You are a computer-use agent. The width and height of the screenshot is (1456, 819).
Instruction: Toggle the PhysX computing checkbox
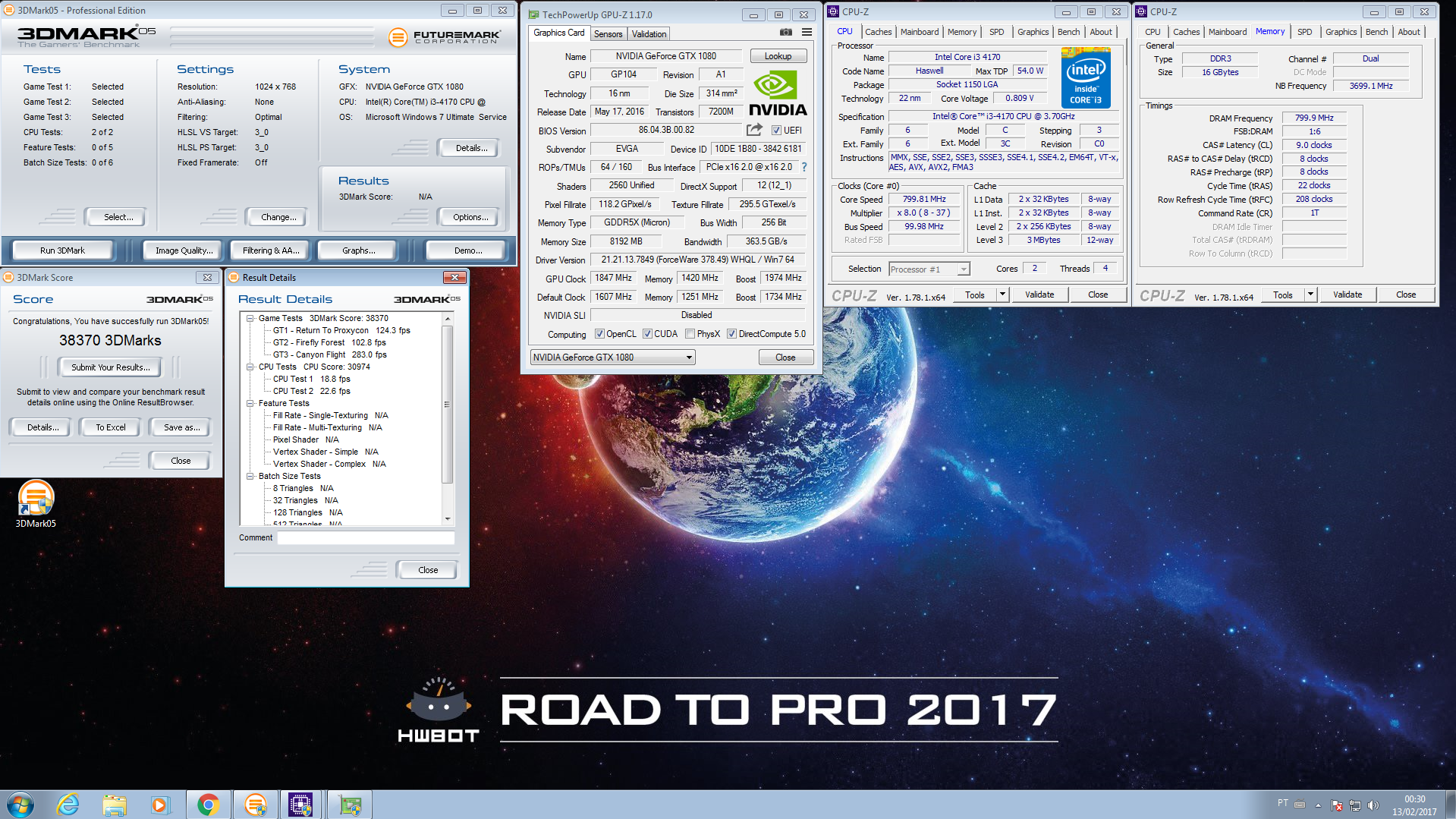point(690,334)
